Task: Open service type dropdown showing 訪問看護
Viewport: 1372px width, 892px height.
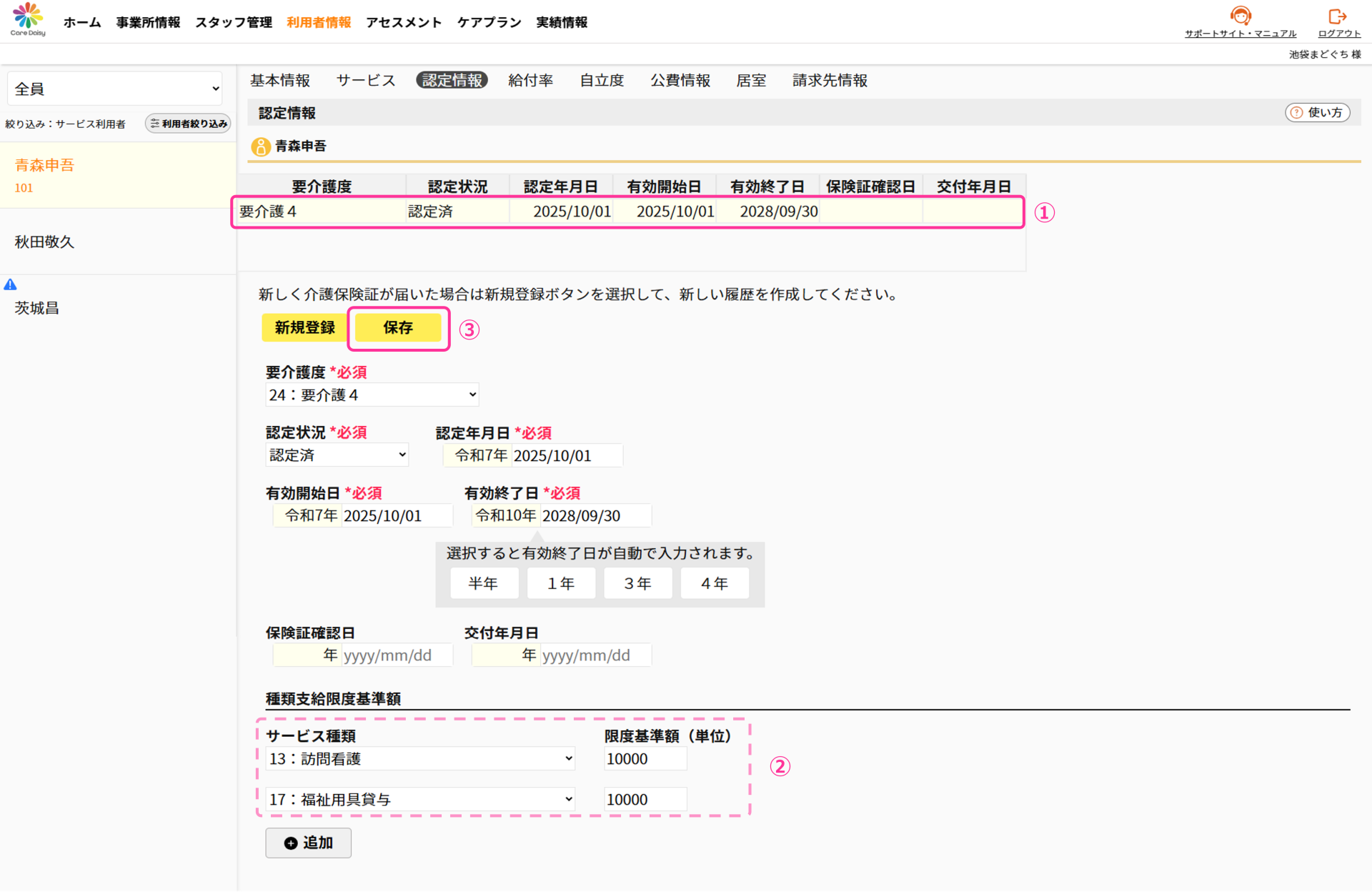Action: (x=420, y=759)
